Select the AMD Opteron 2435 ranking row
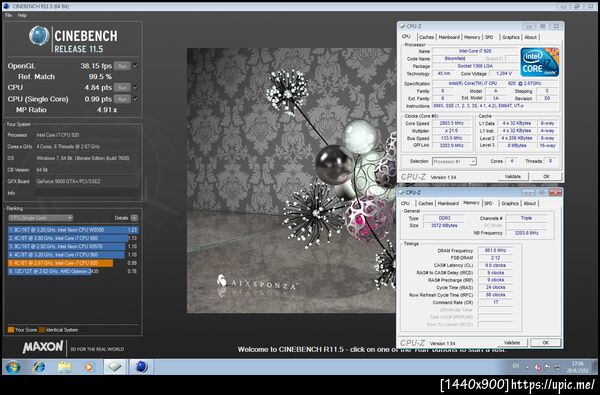The height and width of the screenshot is (395, 600). pyautogui.click(x=73, y=271)
